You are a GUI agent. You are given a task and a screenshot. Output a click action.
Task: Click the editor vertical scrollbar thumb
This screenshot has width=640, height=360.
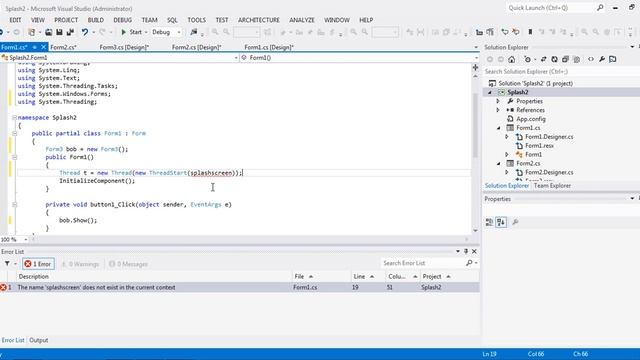475,124
